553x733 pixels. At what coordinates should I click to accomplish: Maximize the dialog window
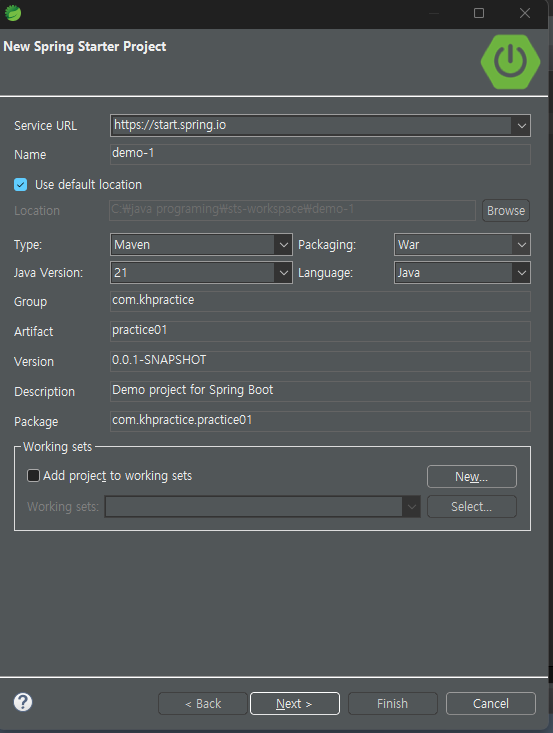click(479, 13)
